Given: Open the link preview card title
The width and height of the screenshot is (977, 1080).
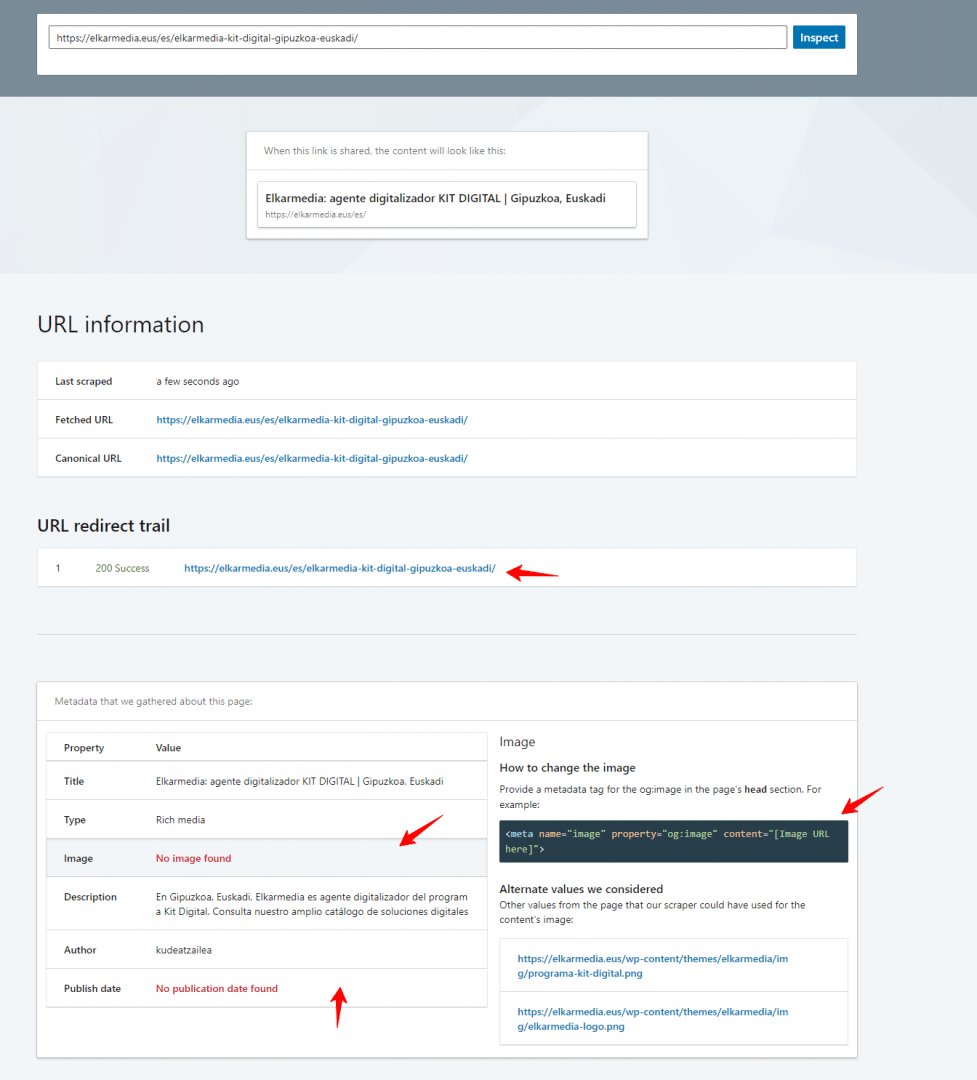Looking at the screenshot, I should click(x=435, y=198).
